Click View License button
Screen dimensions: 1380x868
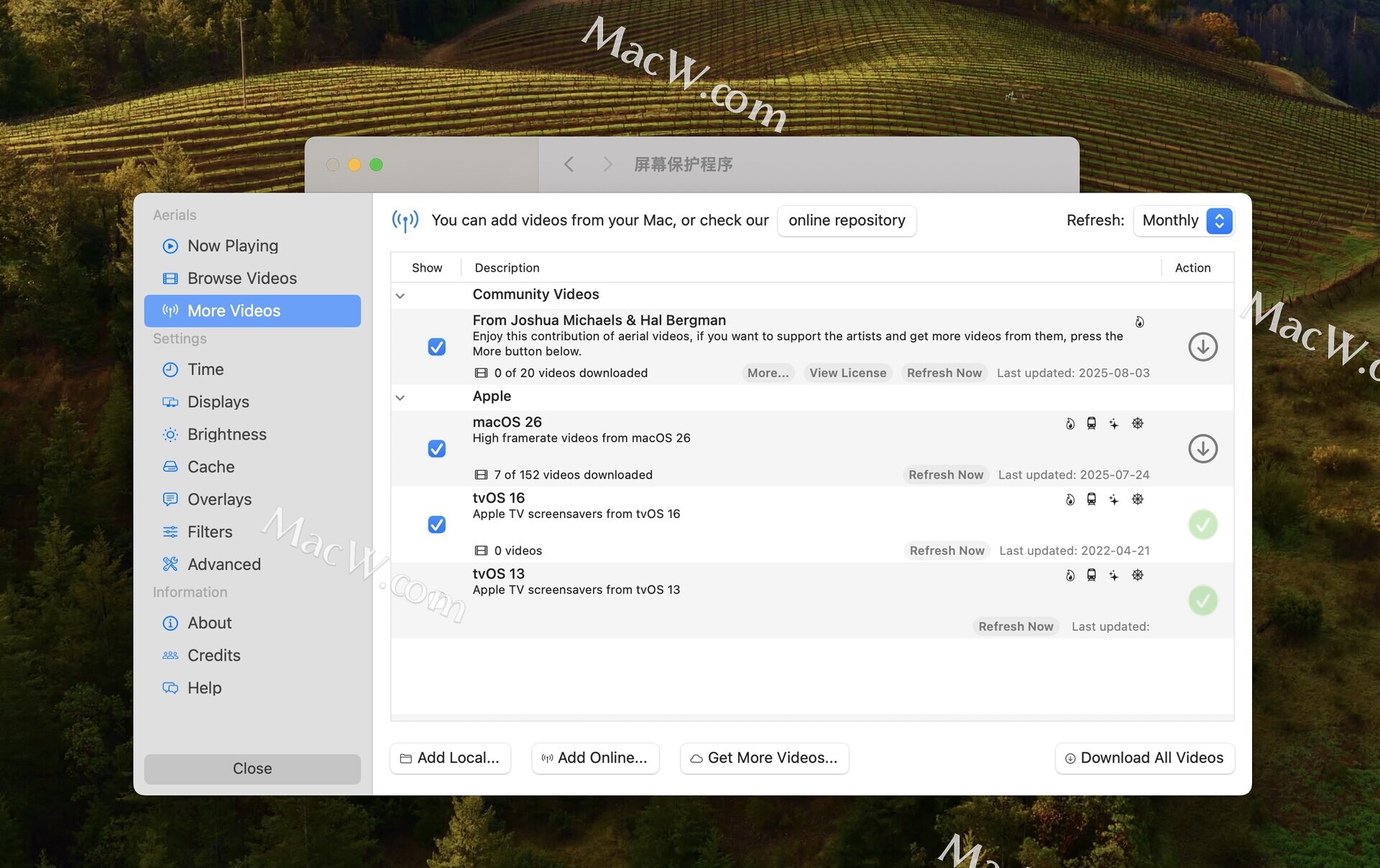click(847, 373)
